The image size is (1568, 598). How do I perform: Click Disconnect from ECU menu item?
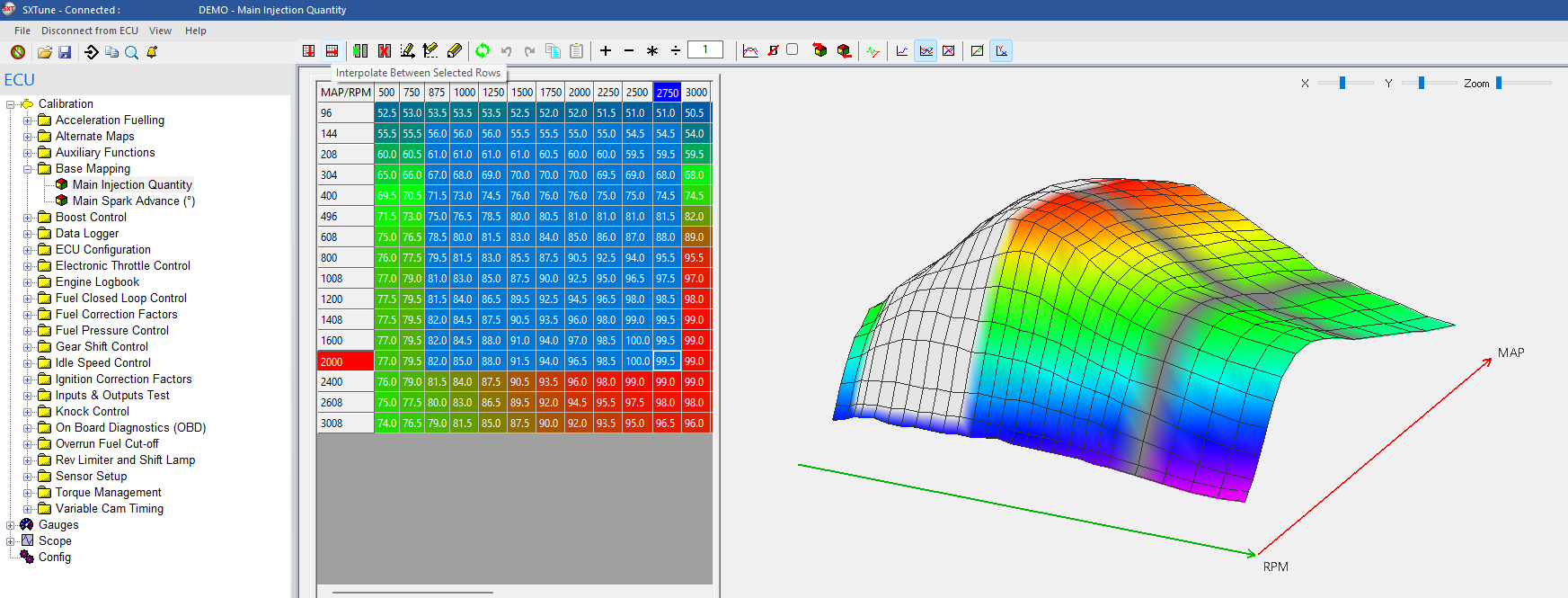point(90,31)
